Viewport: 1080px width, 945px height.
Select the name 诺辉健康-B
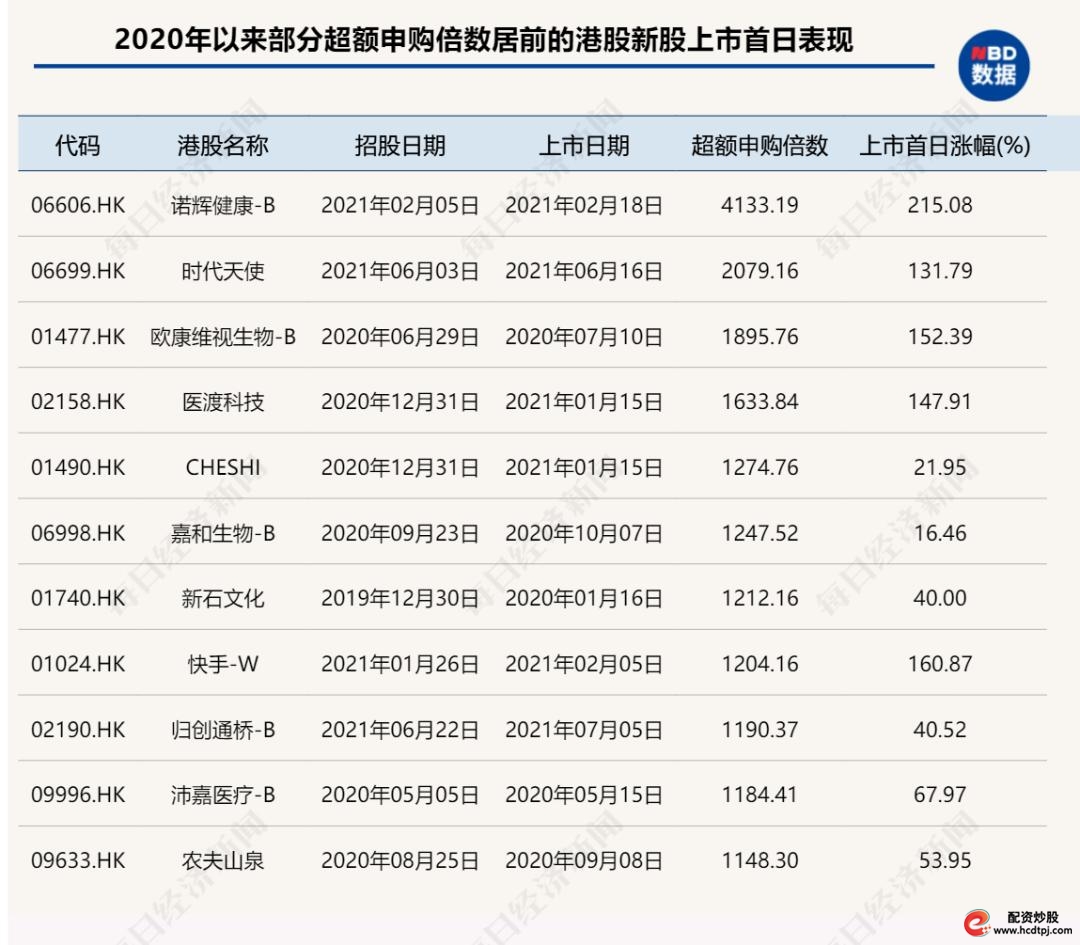tap(222, 205)
